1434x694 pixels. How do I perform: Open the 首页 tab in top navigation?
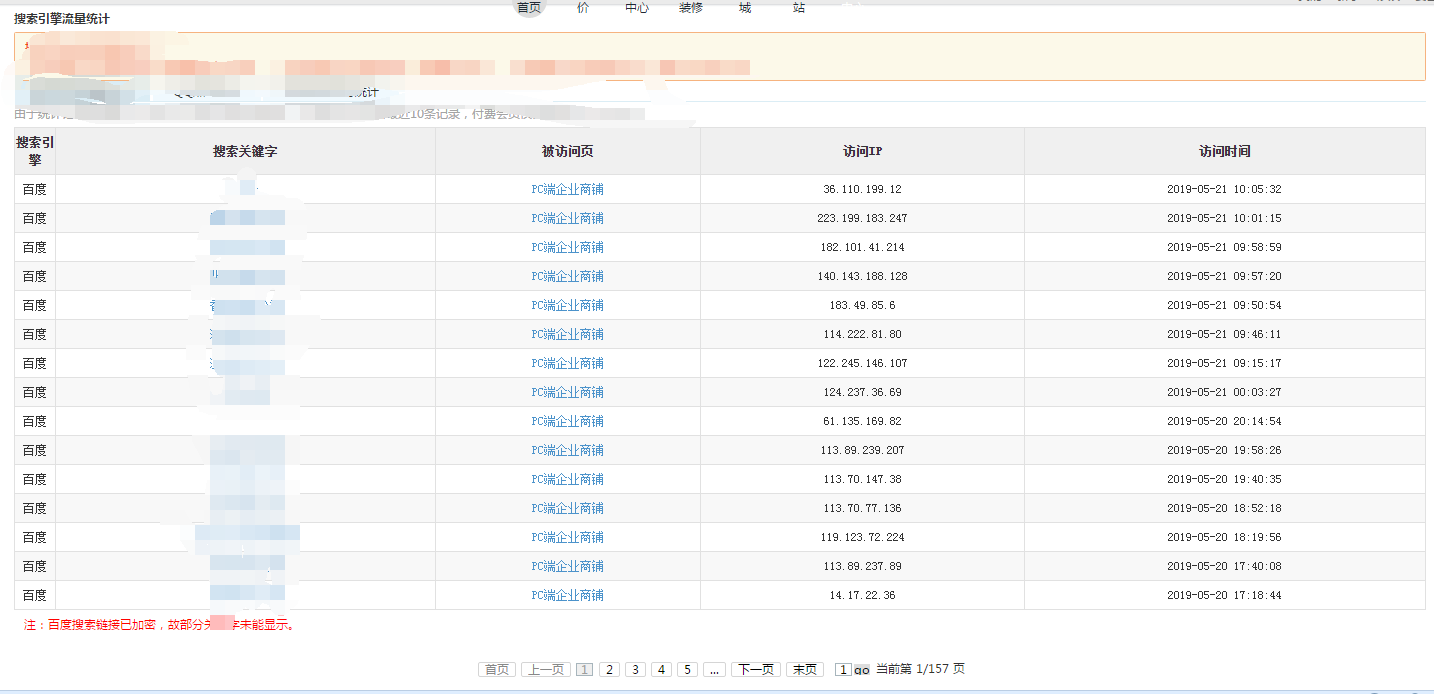click(529, 7)
